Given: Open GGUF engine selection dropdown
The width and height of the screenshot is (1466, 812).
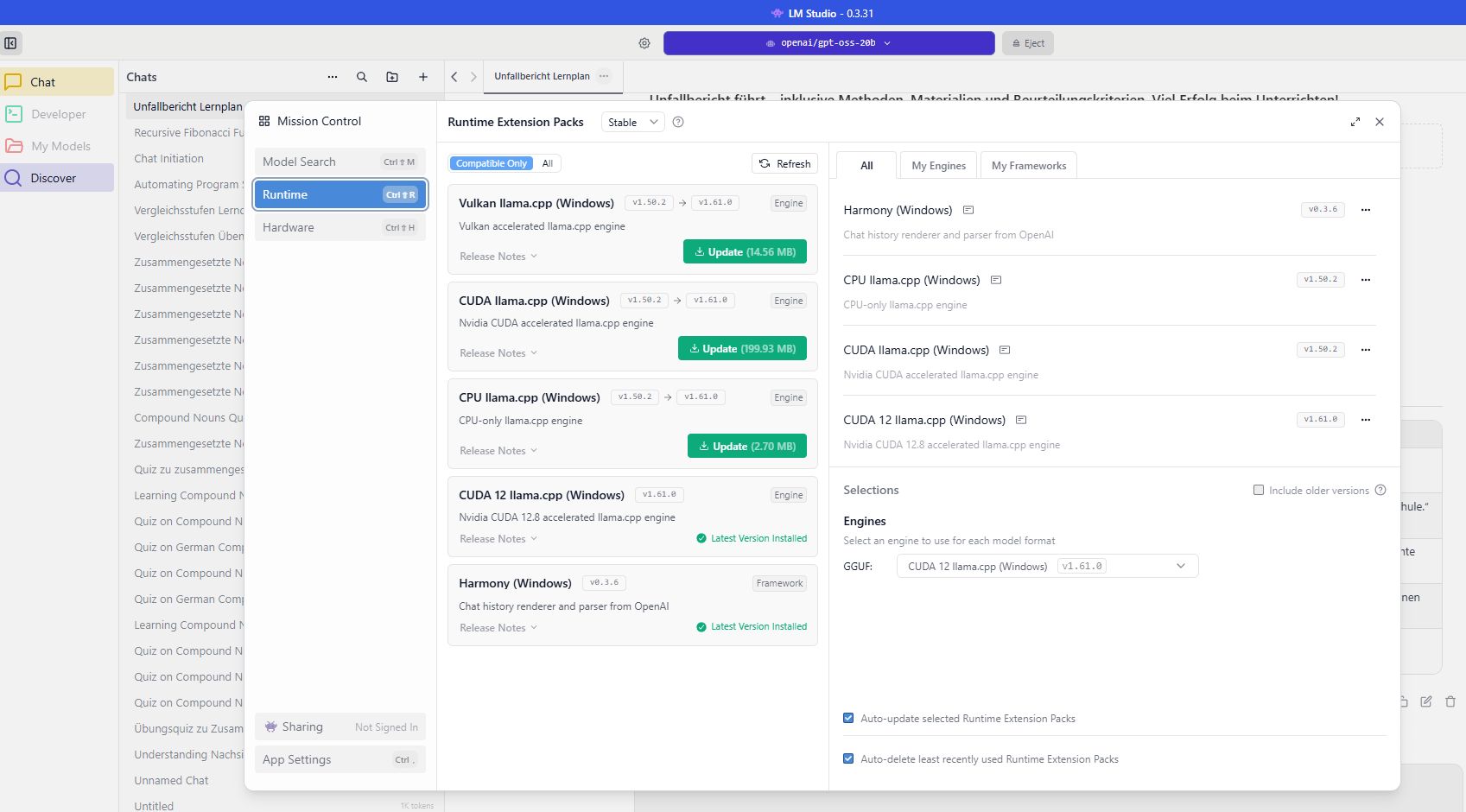Looking at the screenshot, I should pos(1047,566).
